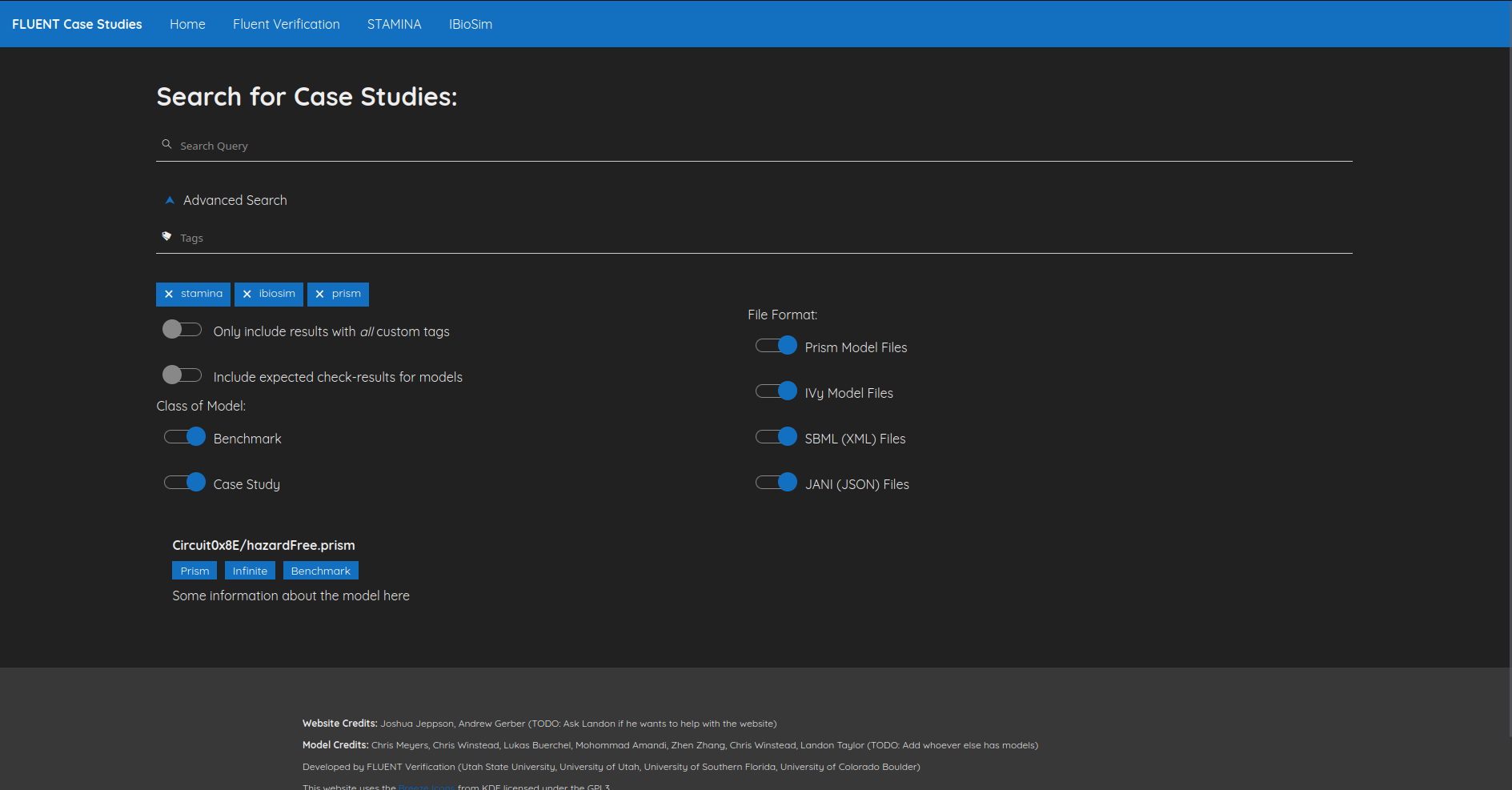
Task: Click the Prism tag on the result
Action: click(195, 571)
